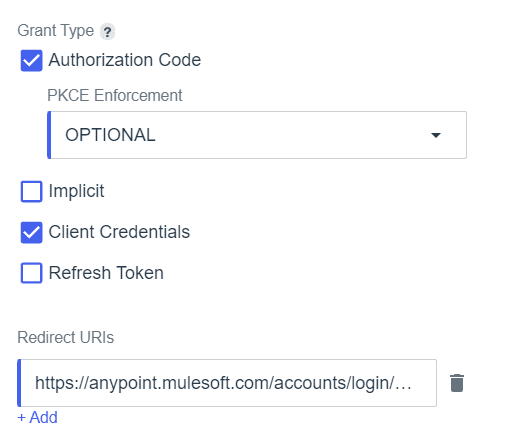
Task: Open the PKCE Enforcement dropdown
Action: tap(257, 135)
